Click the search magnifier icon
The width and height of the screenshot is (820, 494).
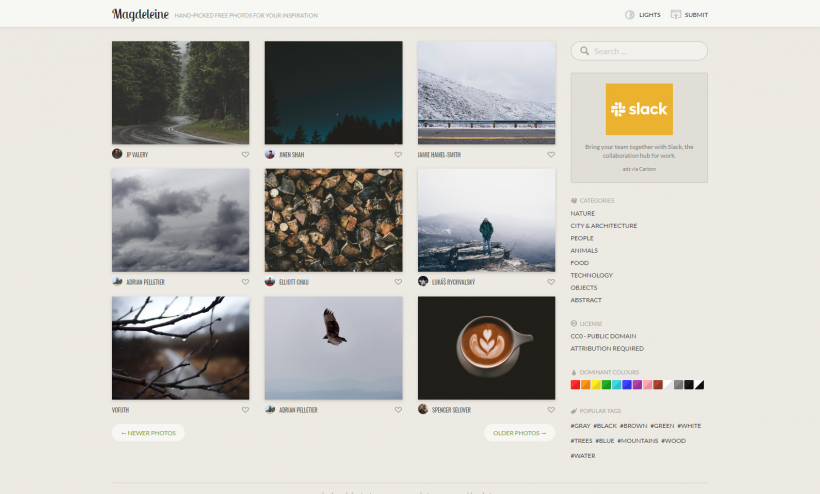[585, 51]
